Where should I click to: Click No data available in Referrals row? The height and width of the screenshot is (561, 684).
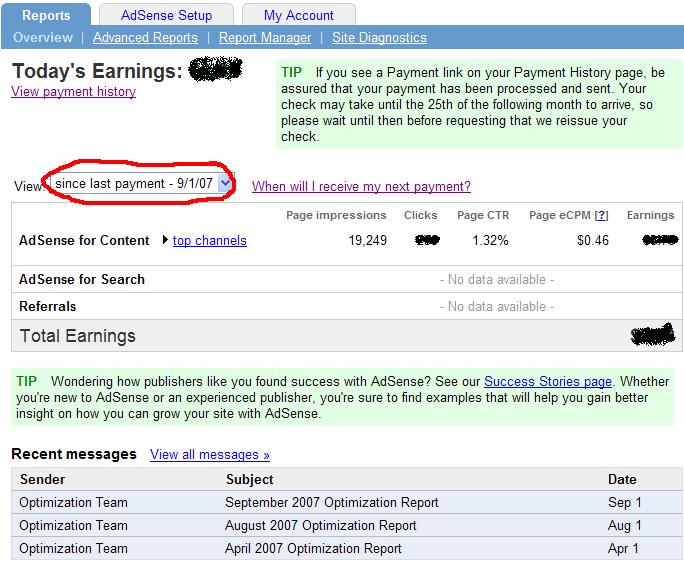coord(497,306)
